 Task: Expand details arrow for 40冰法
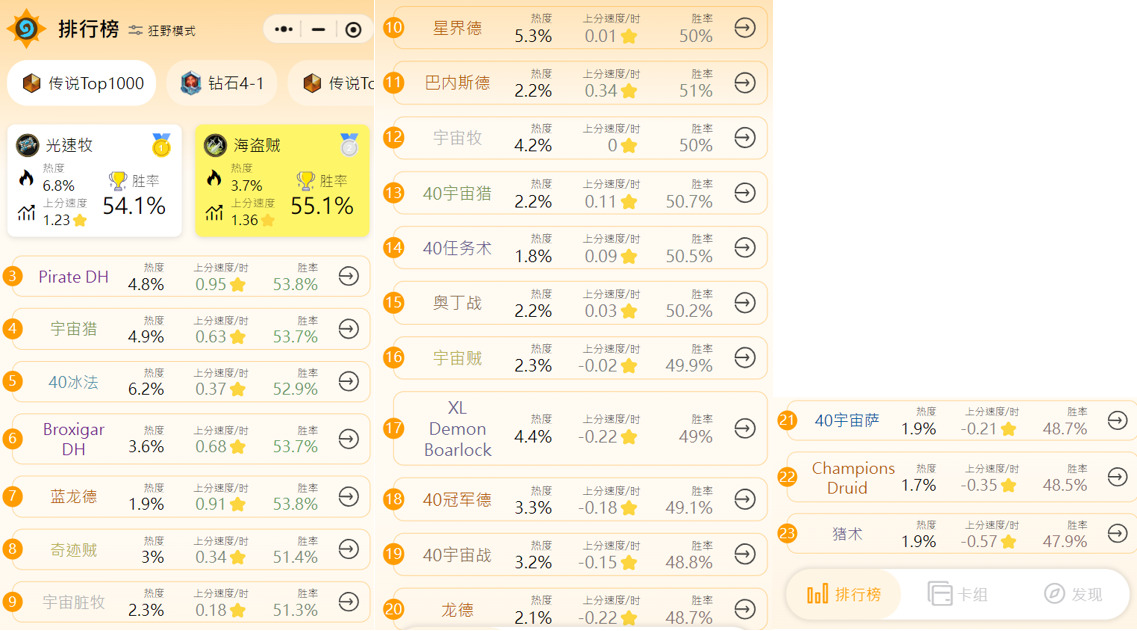tap(348, 381)
